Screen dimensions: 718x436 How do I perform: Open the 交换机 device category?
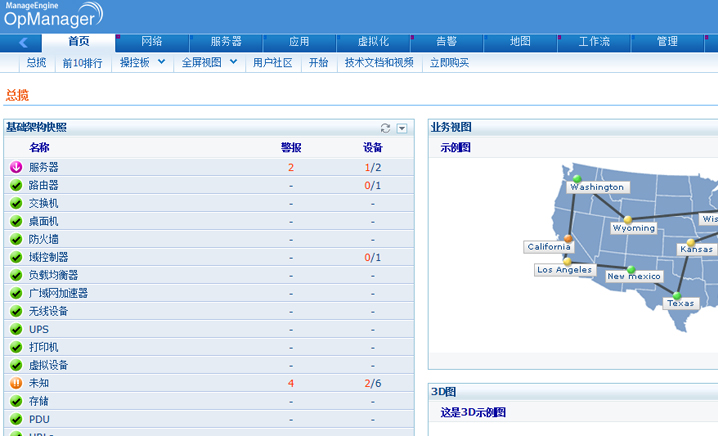44,203
